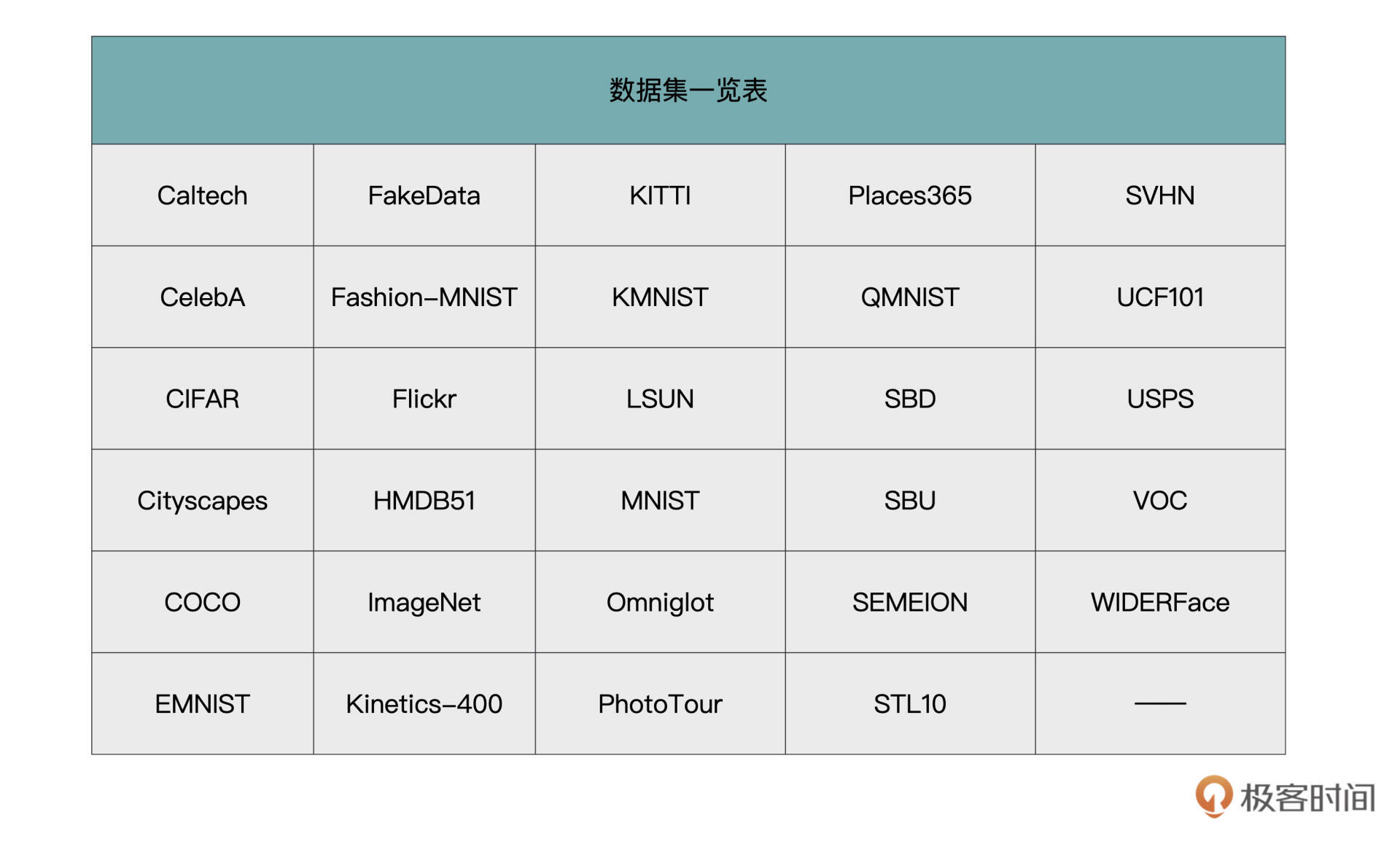Select the ImageNet cell
The image size is (1400, 847).
(x=424, y=602)
